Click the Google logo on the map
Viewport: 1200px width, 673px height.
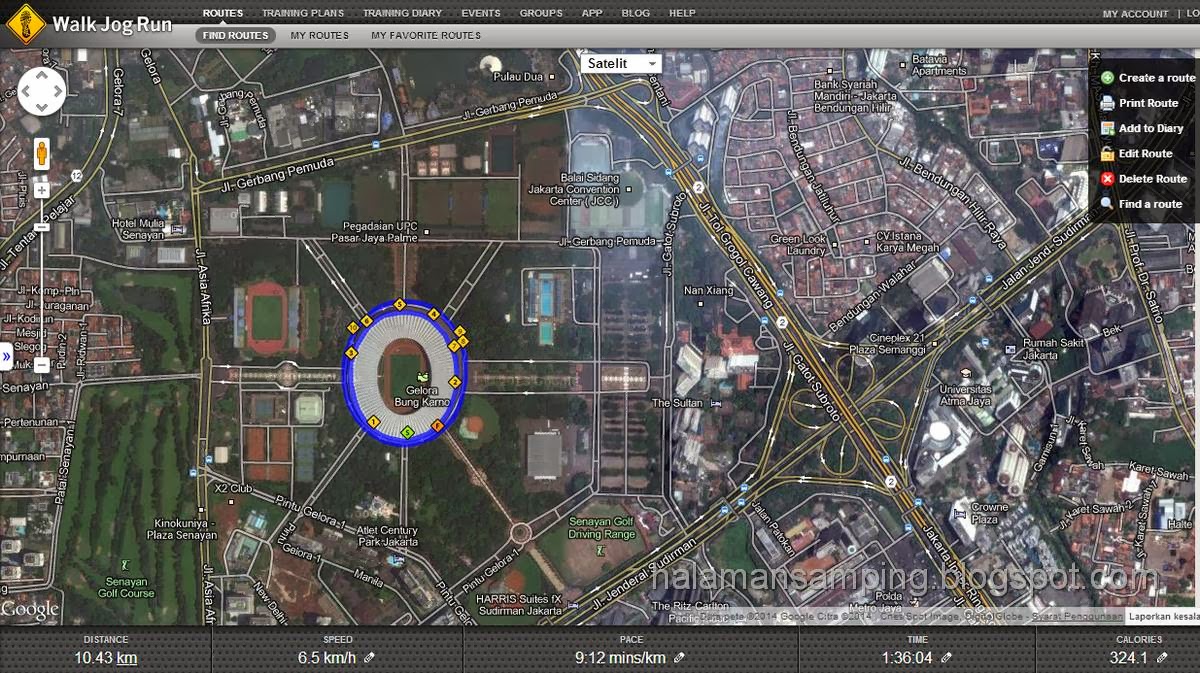(x=31, y=609)
